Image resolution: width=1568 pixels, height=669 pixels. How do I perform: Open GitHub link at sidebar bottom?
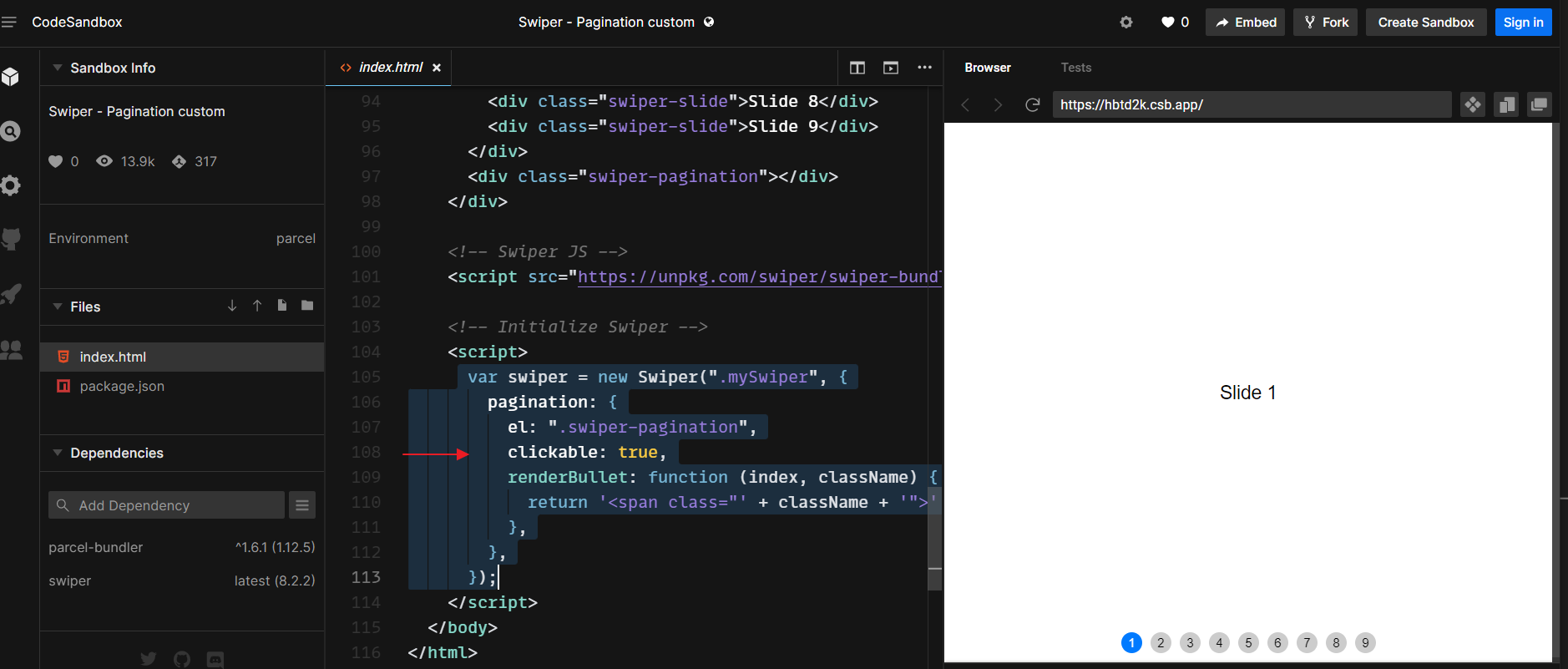pos(182,659)
